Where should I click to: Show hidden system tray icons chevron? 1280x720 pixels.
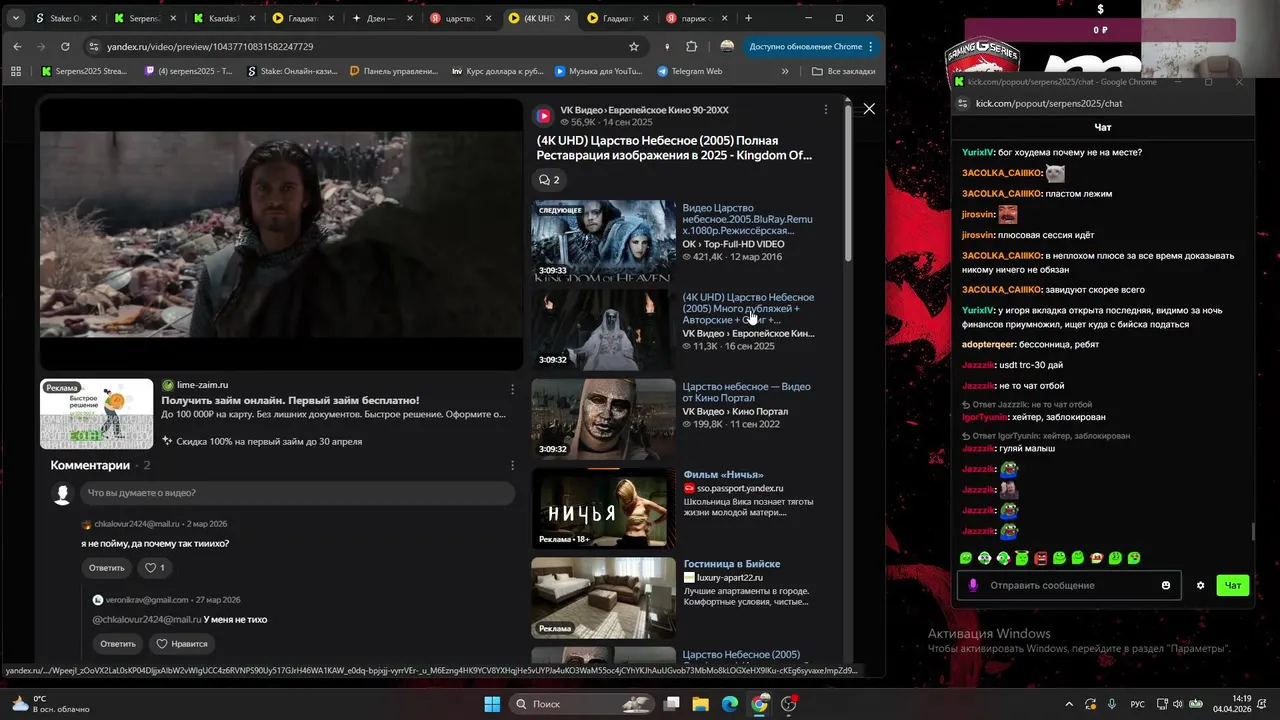[x=1069, y=704]
